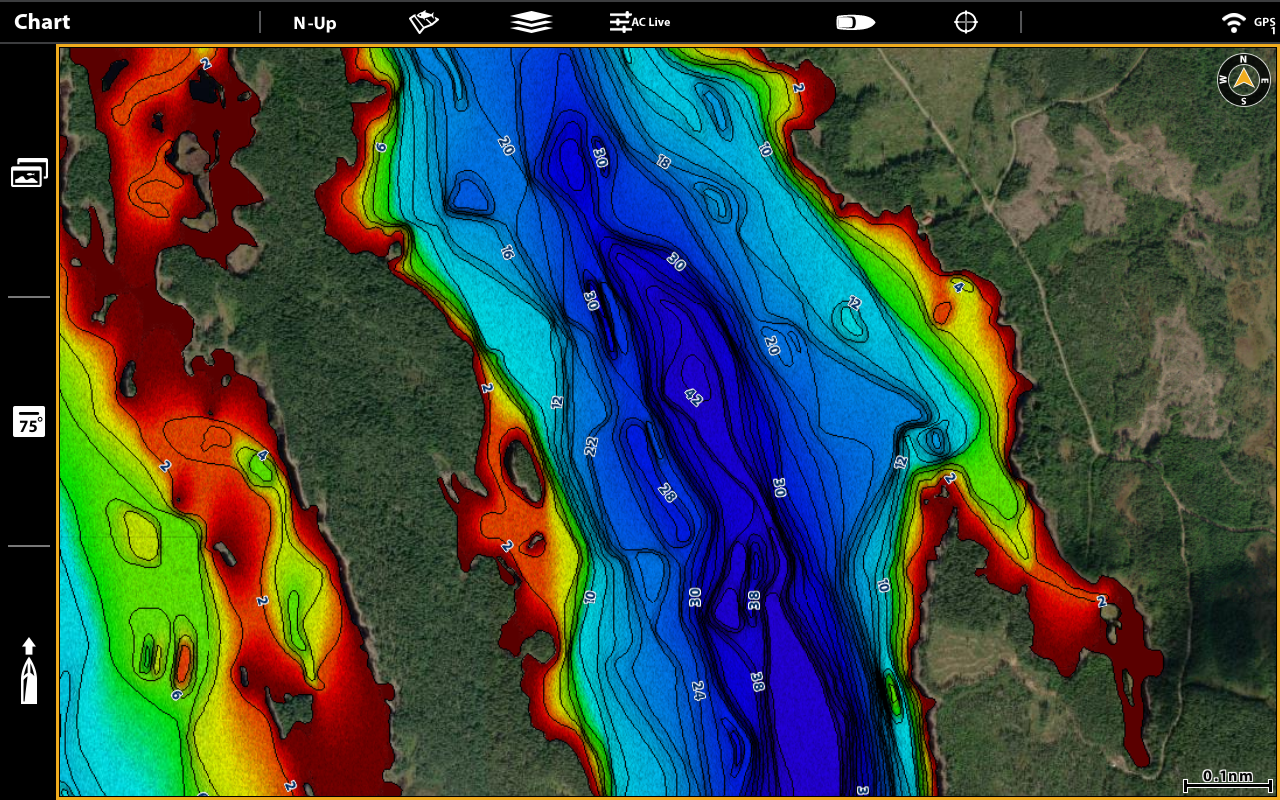
Task: Open the images gallery sidebar icon
Action: click(29, 173)
